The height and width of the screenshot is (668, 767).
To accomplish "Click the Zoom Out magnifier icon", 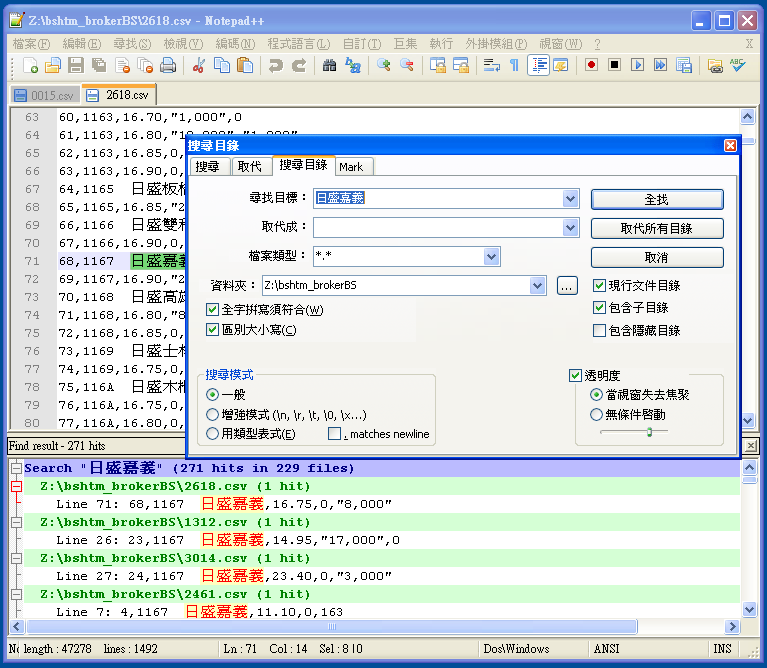I will pos(406,66).
